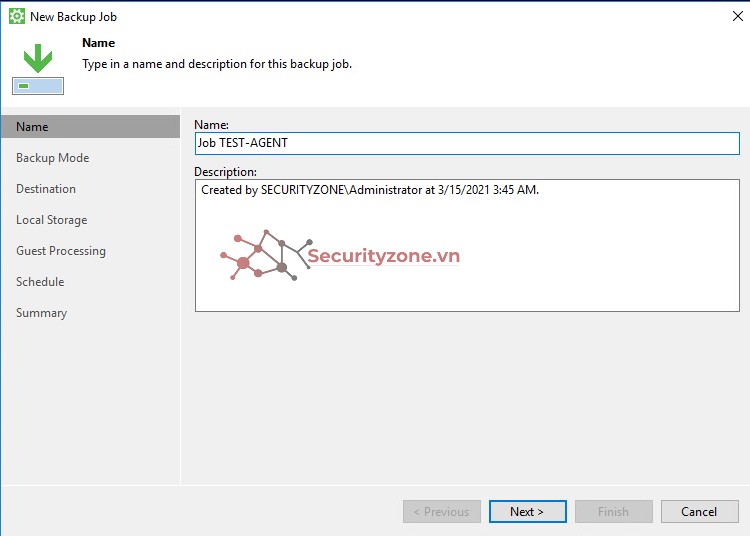The width and height of the screenshot is (750, 536).
Task: Focus the Name input field
Action: click(467, 143)
